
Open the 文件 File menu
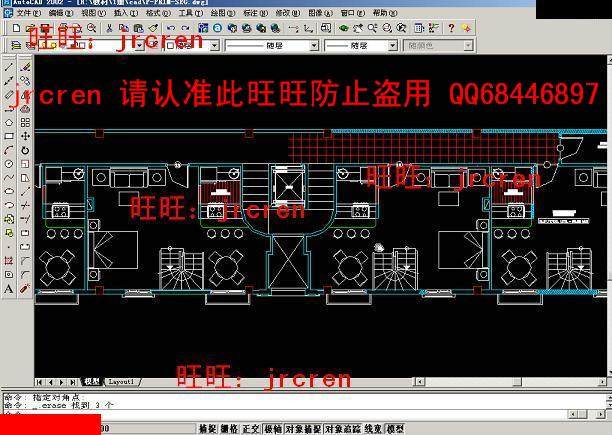tap(28, 13)
